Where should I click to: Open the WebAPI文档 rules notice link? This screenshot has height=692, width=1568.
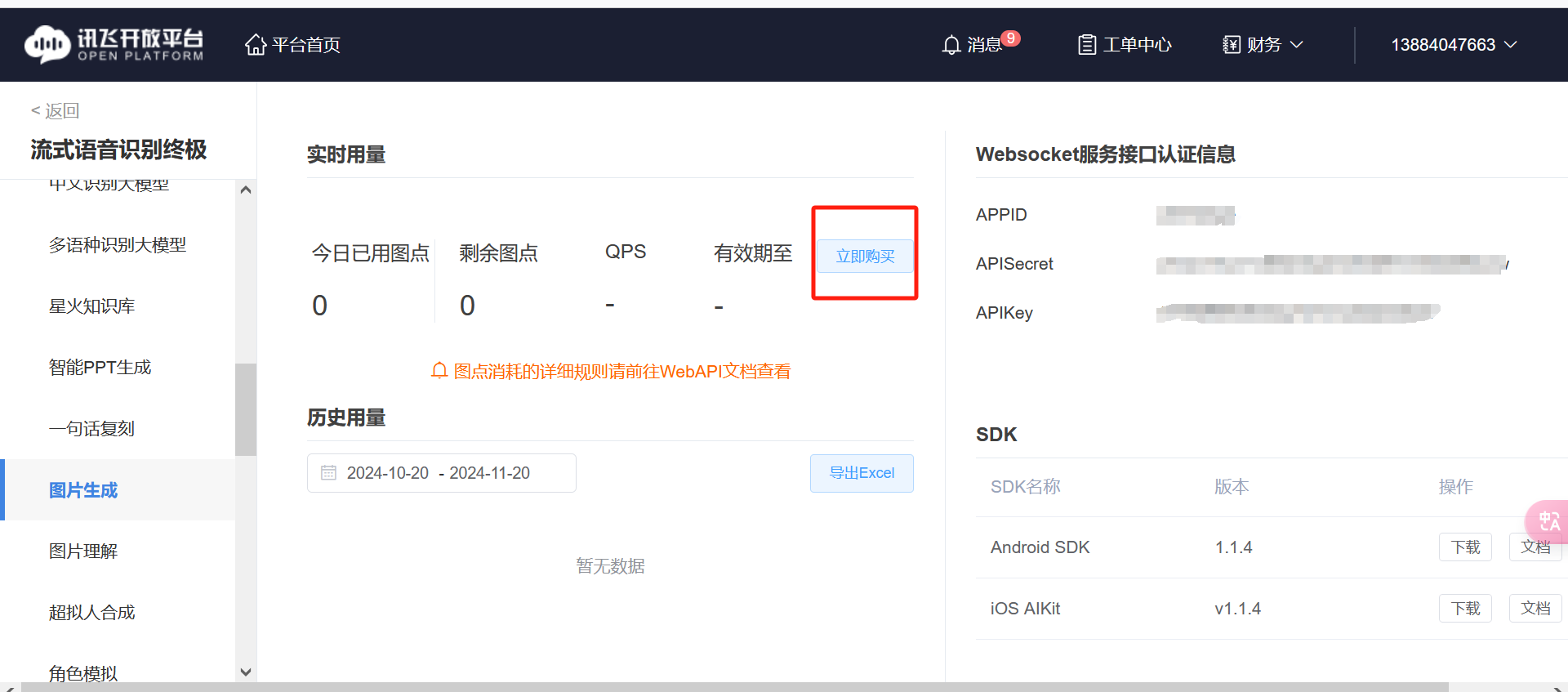click(x=622, y=372)
